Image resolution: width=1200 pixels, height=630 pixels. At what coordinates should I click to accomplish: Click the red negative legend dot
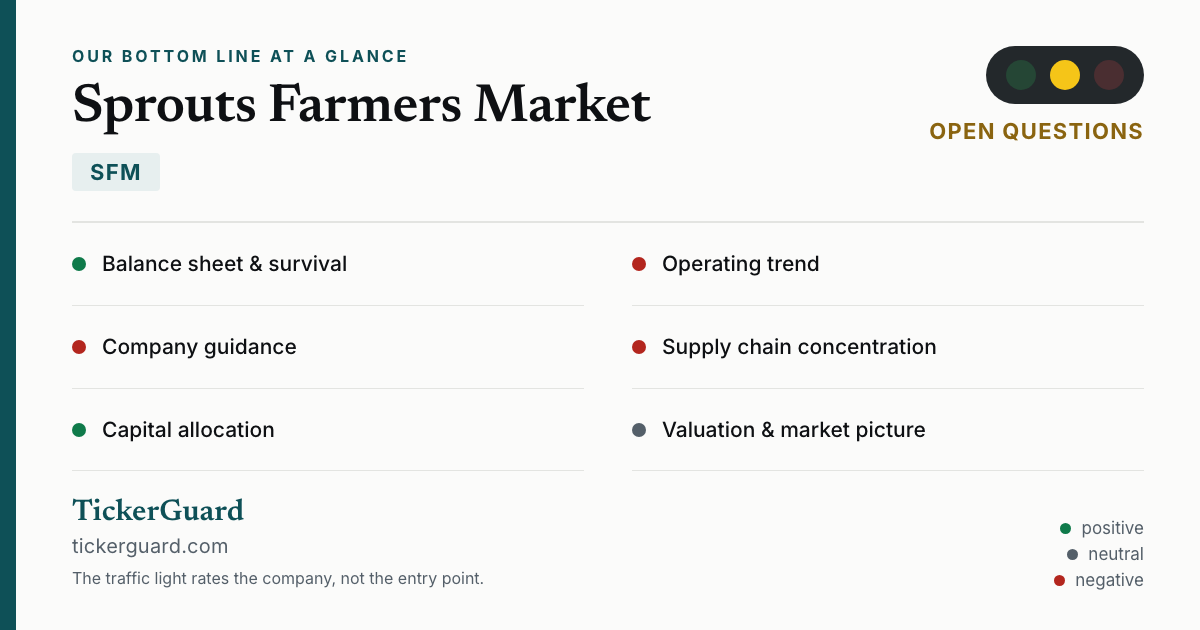1059,580
